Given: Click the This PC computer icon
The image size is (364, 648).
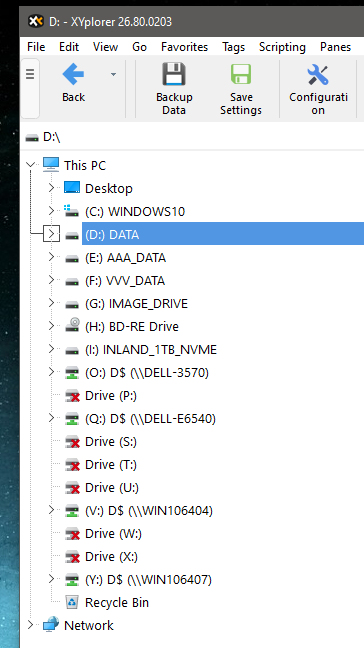Looking at the screenshot, I should pyautogui.click(x=51, y=165).
